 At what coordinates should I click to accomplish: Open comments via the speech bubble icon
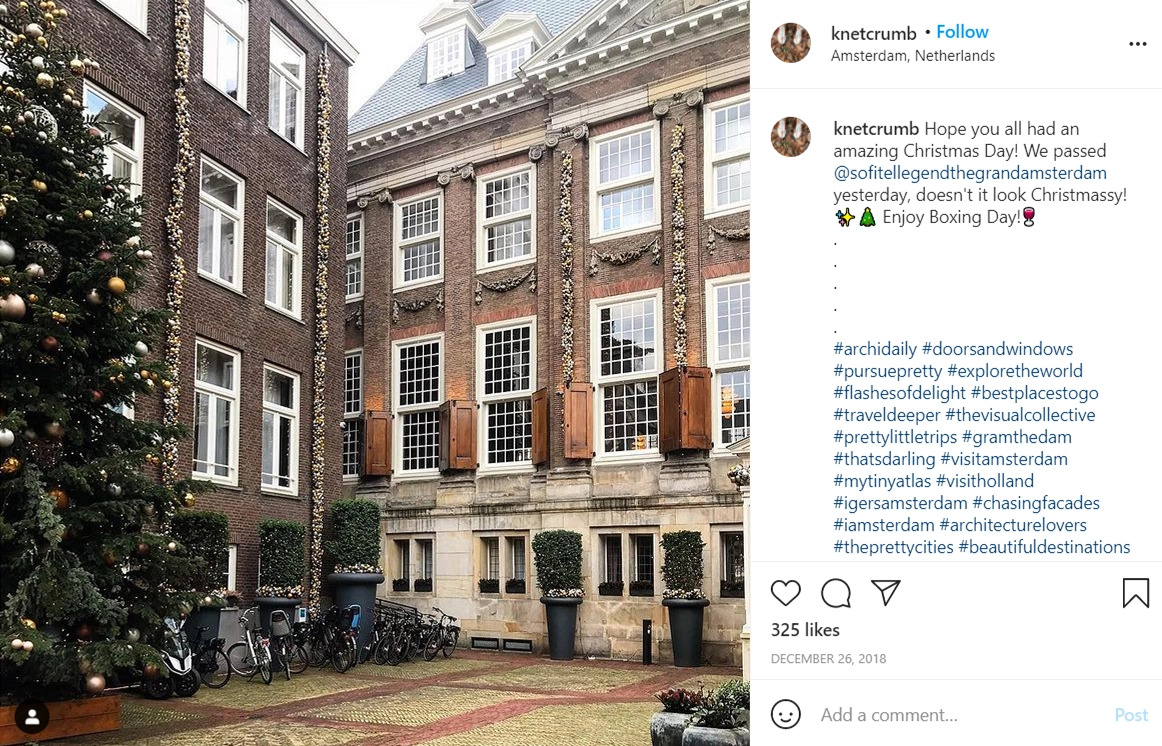point(836,593)
